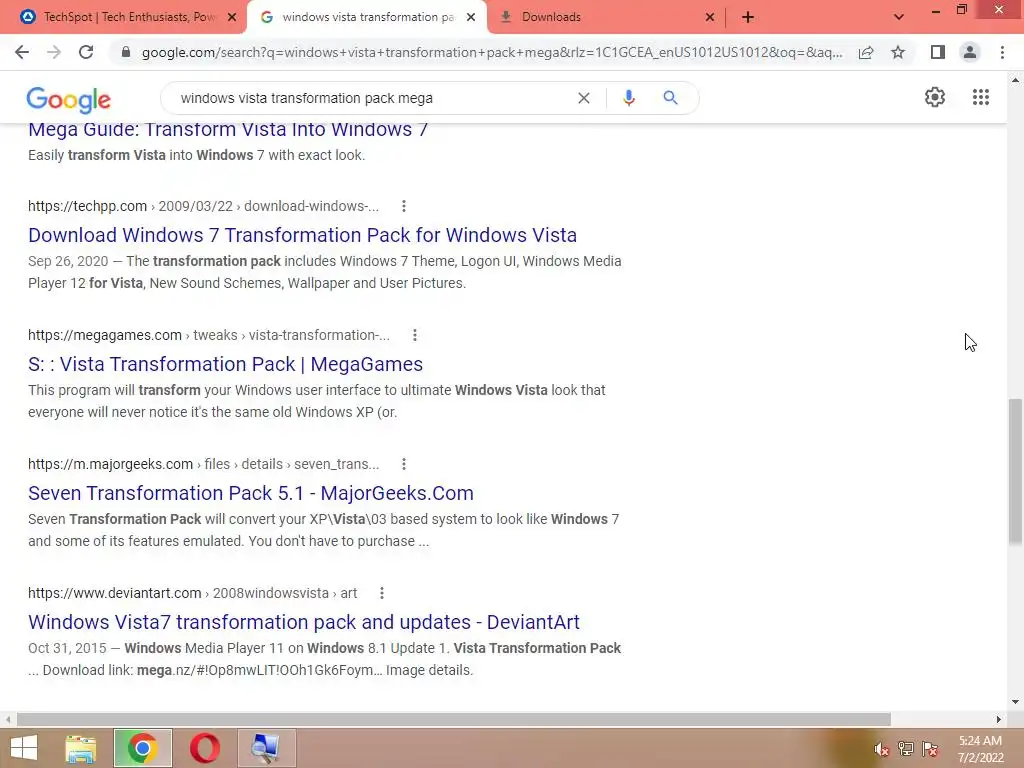
Task: Click the https://megagames.com breadcrumb text
Action: pos(104,335)
